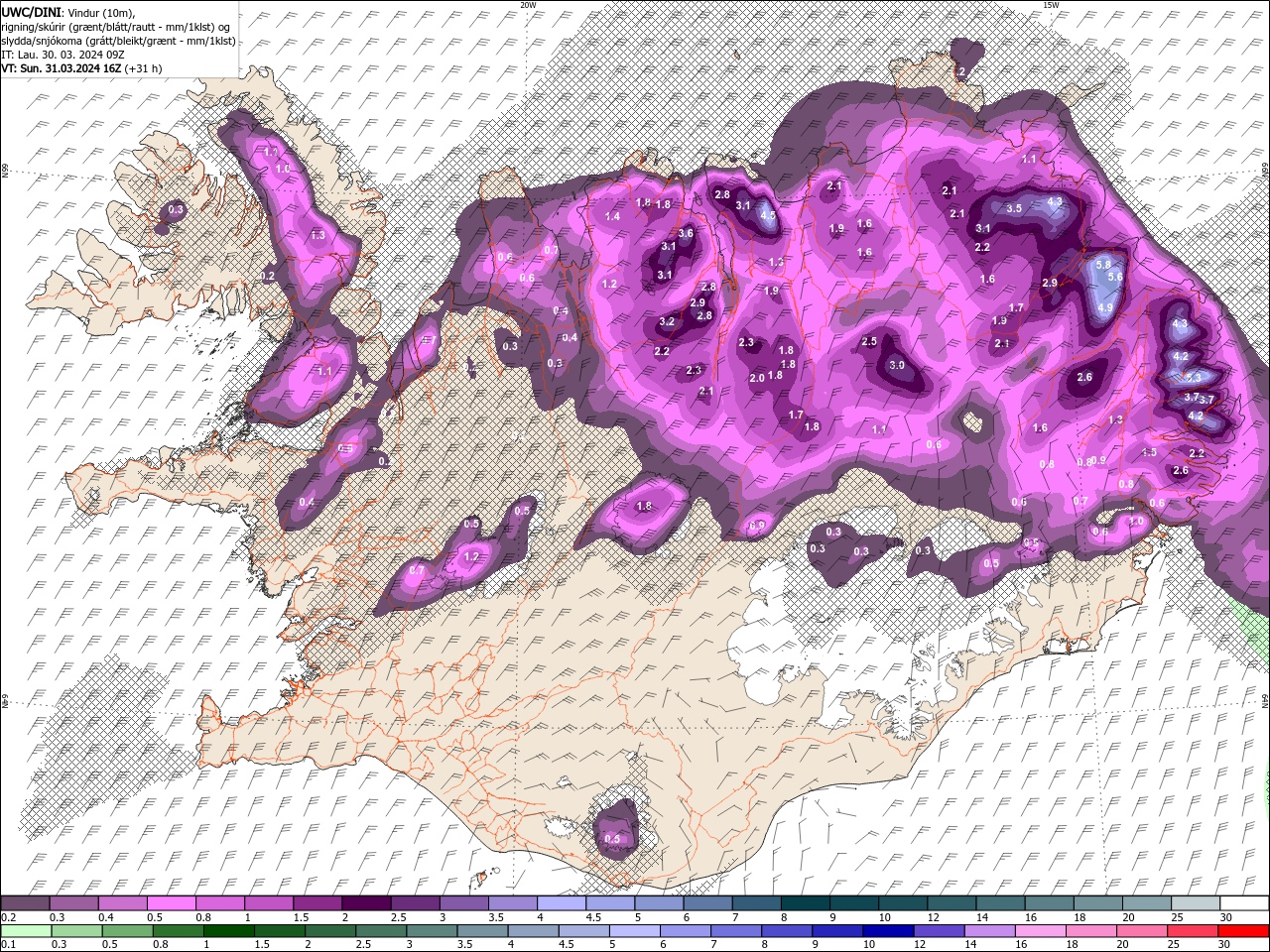Pick the light lavender 4 snow-scale swatch
This screenshot has width=1270, height=952.
(562, 903)
